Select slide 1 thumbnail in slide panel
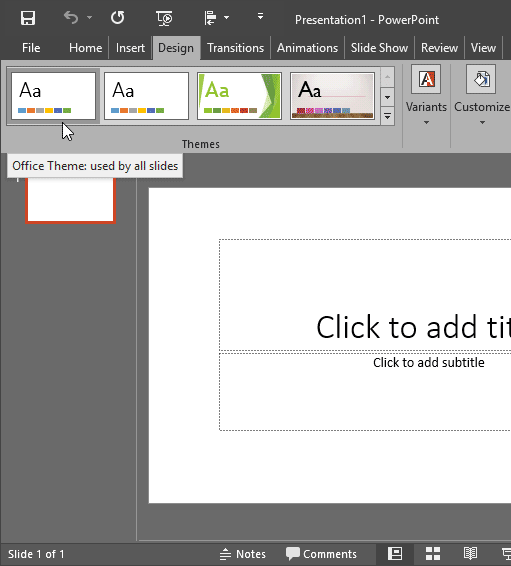Viewport: 511px width, 566px height. (70, 200)
